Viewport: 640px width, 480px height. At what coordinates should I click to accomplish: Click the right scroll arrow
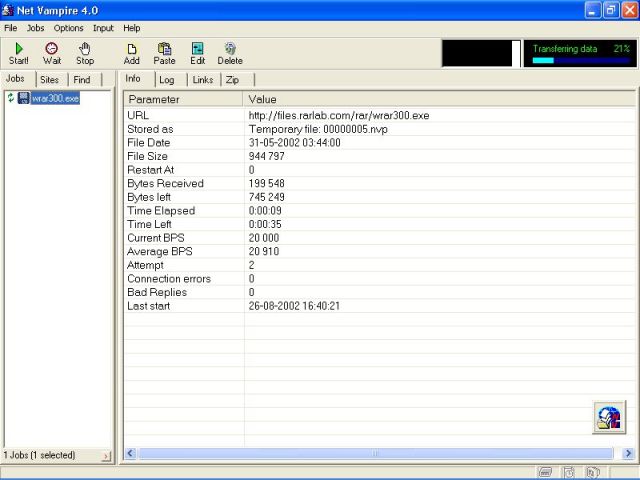tap(628, 453)
